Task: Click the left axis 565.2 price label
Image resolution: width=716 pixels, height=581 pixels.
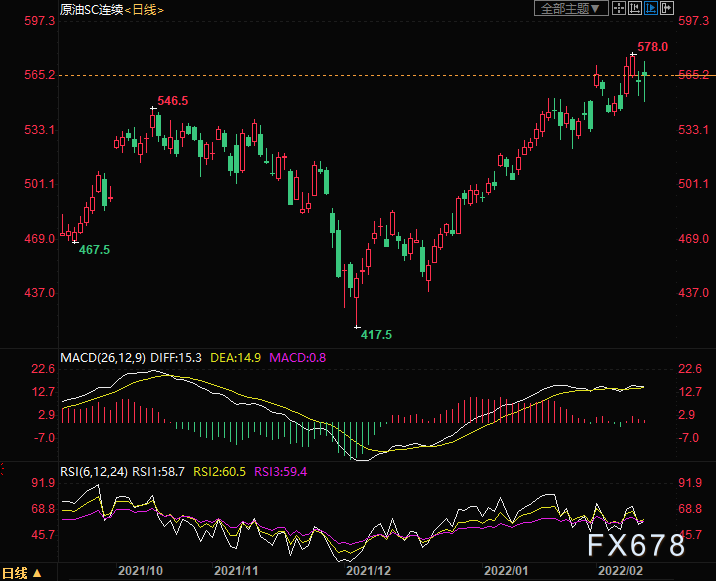Action: click(40, 74)
